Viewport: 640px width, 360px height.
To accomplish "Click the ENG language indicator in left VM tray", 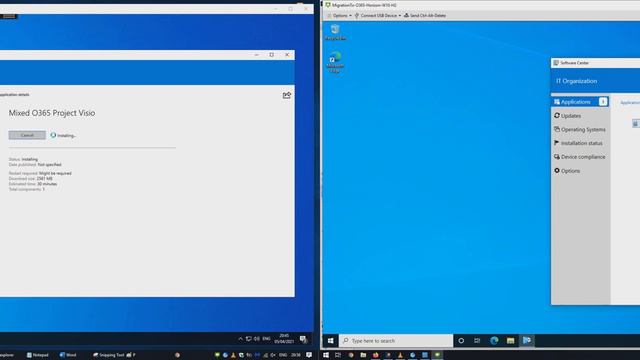I will (266, 339).
